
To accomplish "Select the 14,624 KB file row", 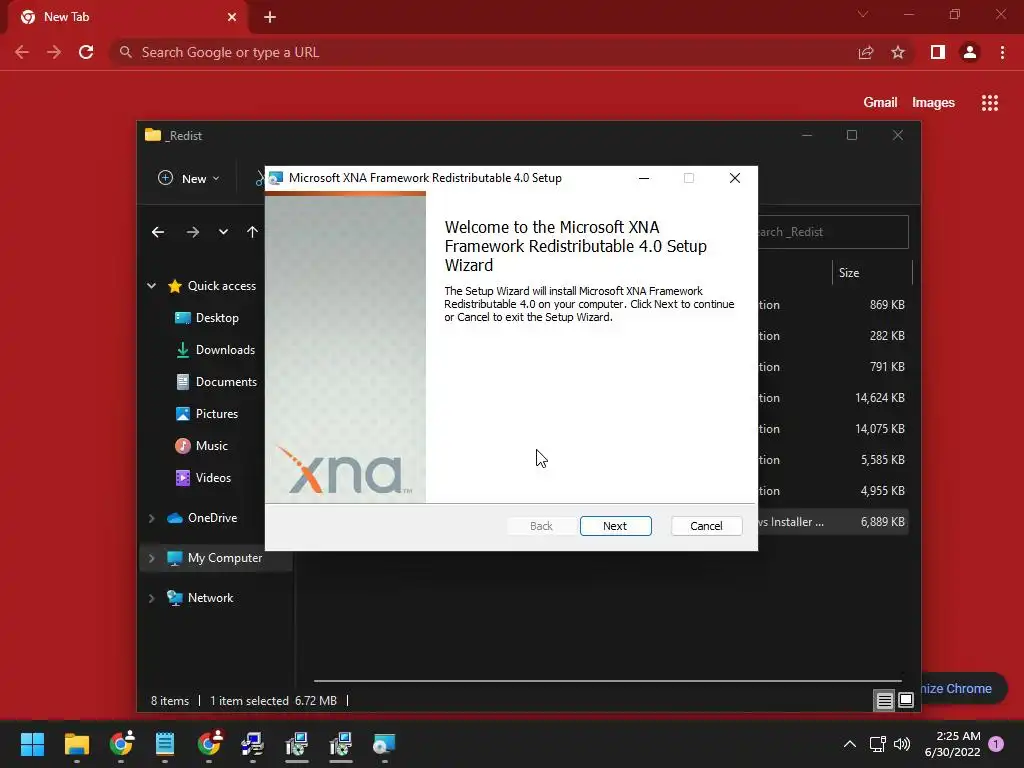I will point(833,398).
